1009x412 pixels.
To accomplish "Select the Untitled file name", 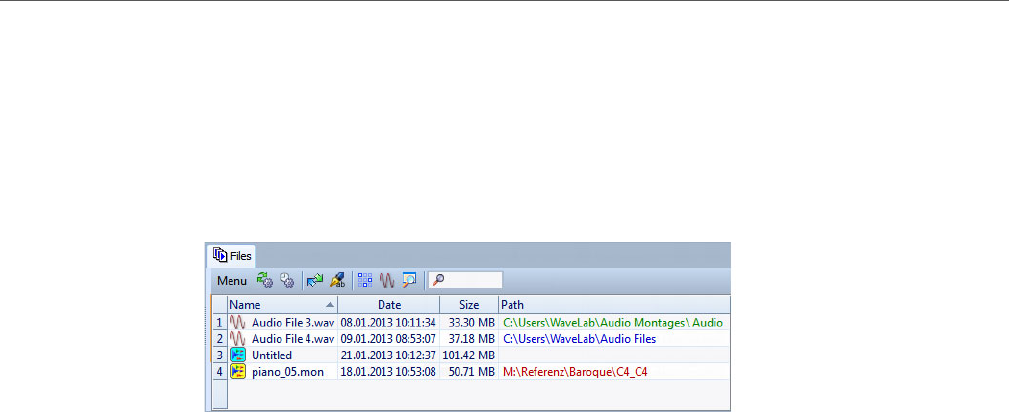I will pos(272,355).
